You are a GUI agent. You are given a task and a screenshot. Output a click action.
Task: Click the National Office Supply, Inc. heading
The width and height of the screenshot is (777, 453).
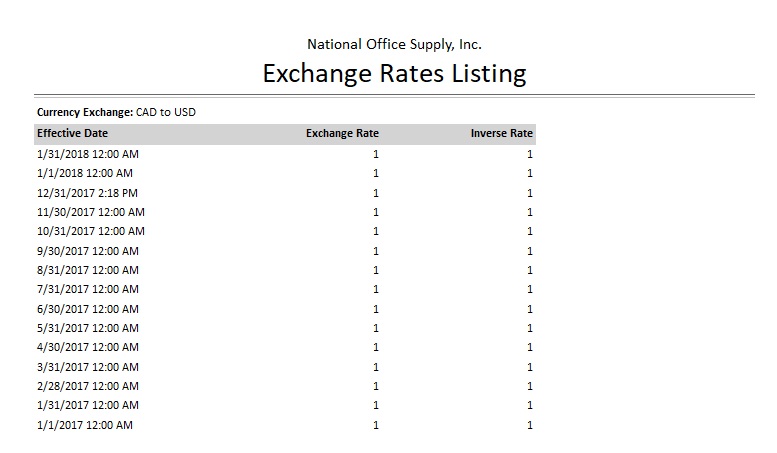(x=394, y=44)
